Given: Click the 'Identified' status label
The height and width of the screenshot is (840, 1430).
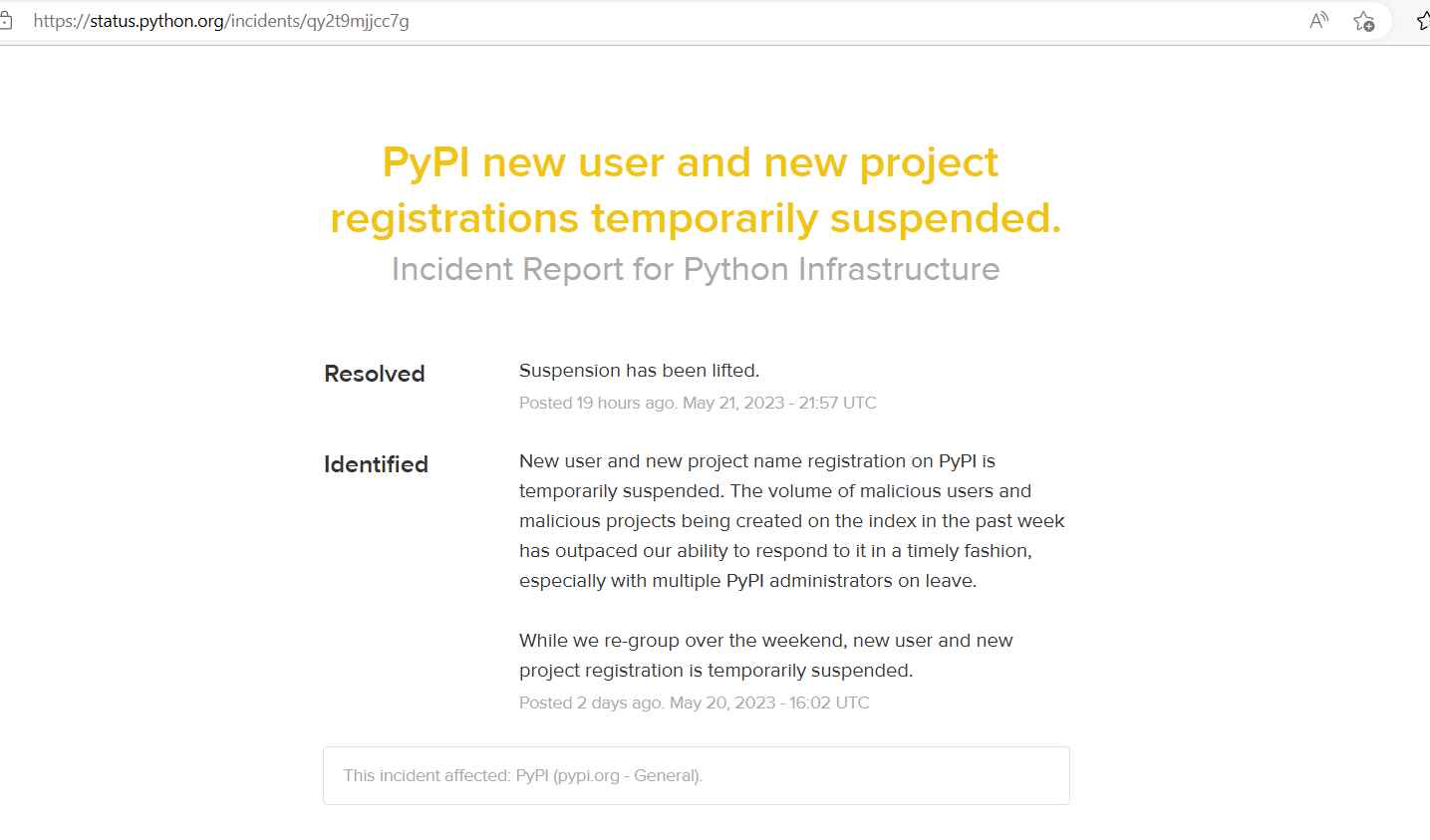Looking at the screenshot, I should point(376,464).
